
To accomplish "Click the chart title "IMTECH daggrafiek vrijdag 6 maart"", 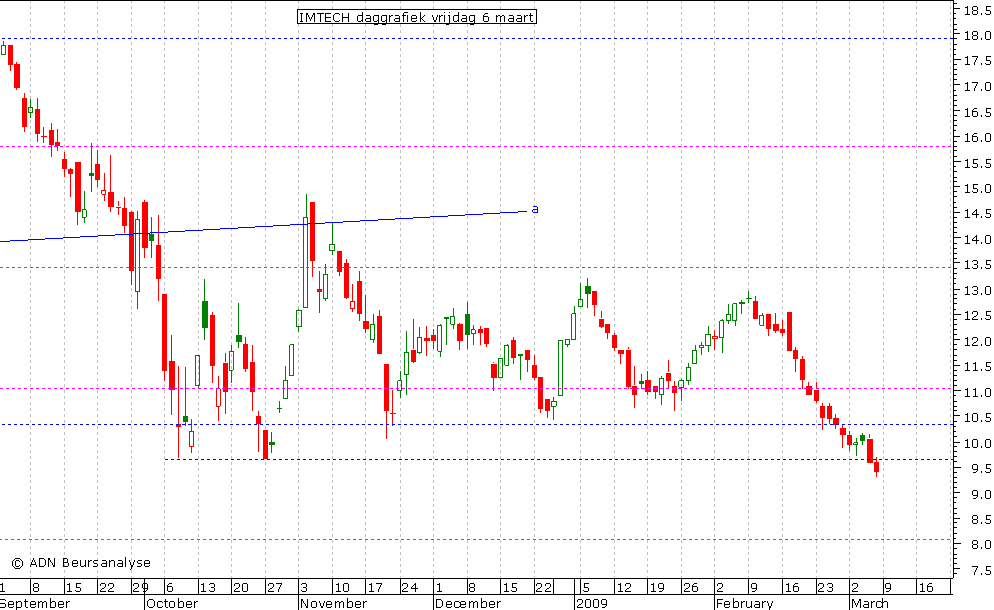I will pos(416,17).
